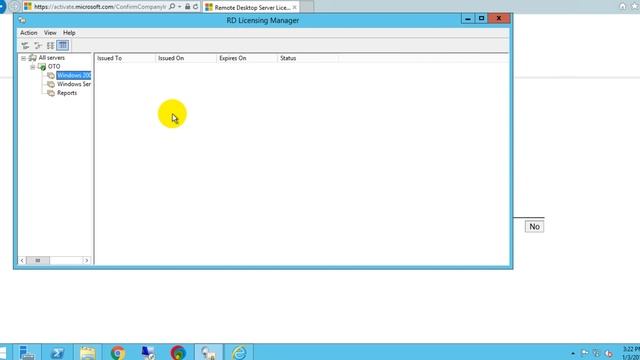The height and width of the screenshot is (360, 640).
Task: Click the browser Home icon
Action: click(x=622, y=6)
